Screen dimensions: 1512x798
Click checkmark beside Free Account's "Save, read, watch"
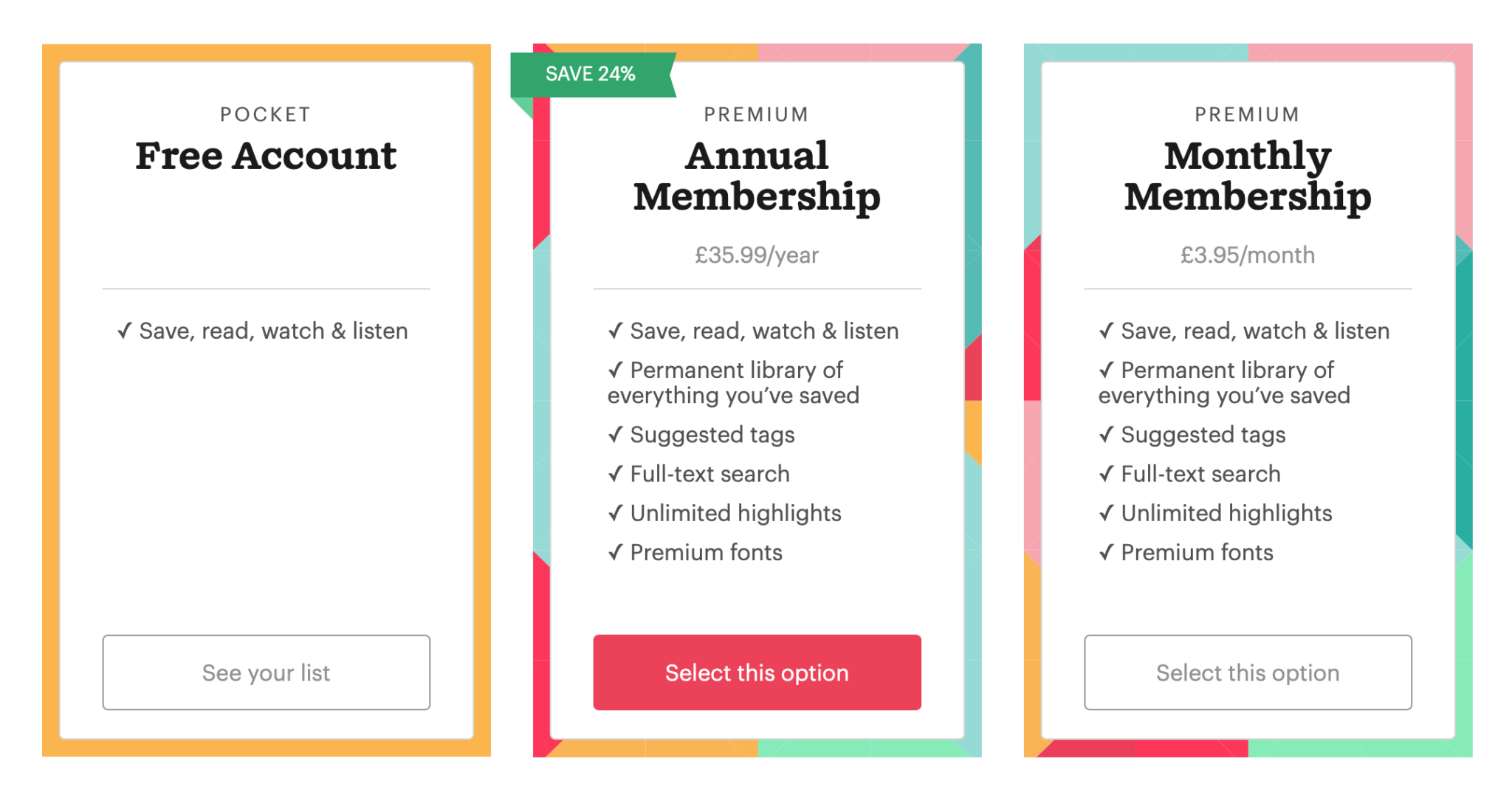coord(125,331)
